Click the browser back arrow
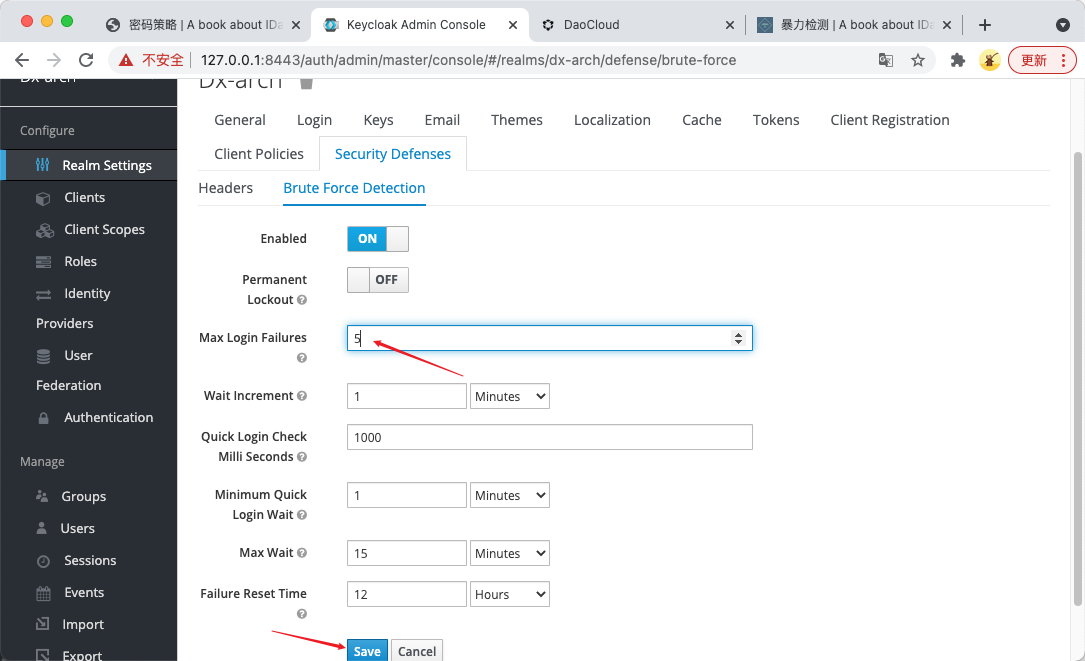 coord(22,60)
